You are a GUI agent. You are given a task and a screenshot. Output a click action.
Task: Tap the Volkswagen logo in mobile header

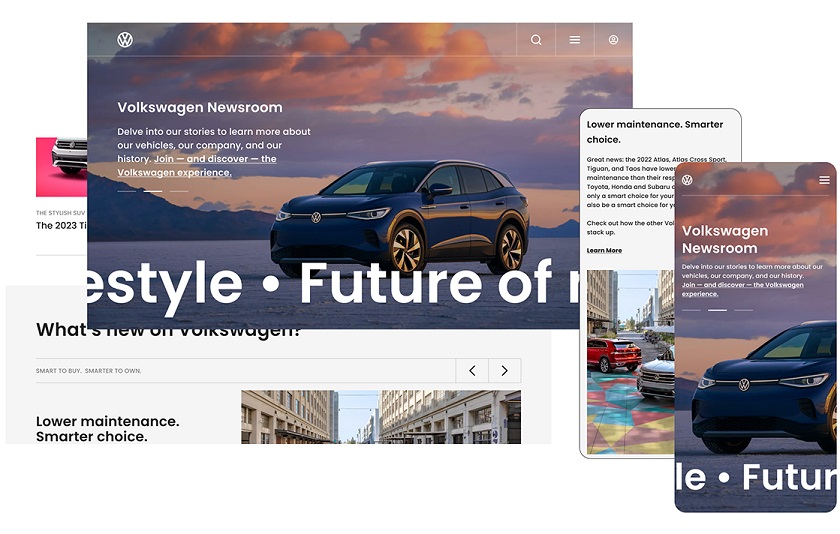pyautogui.click(x=687, y=180)
